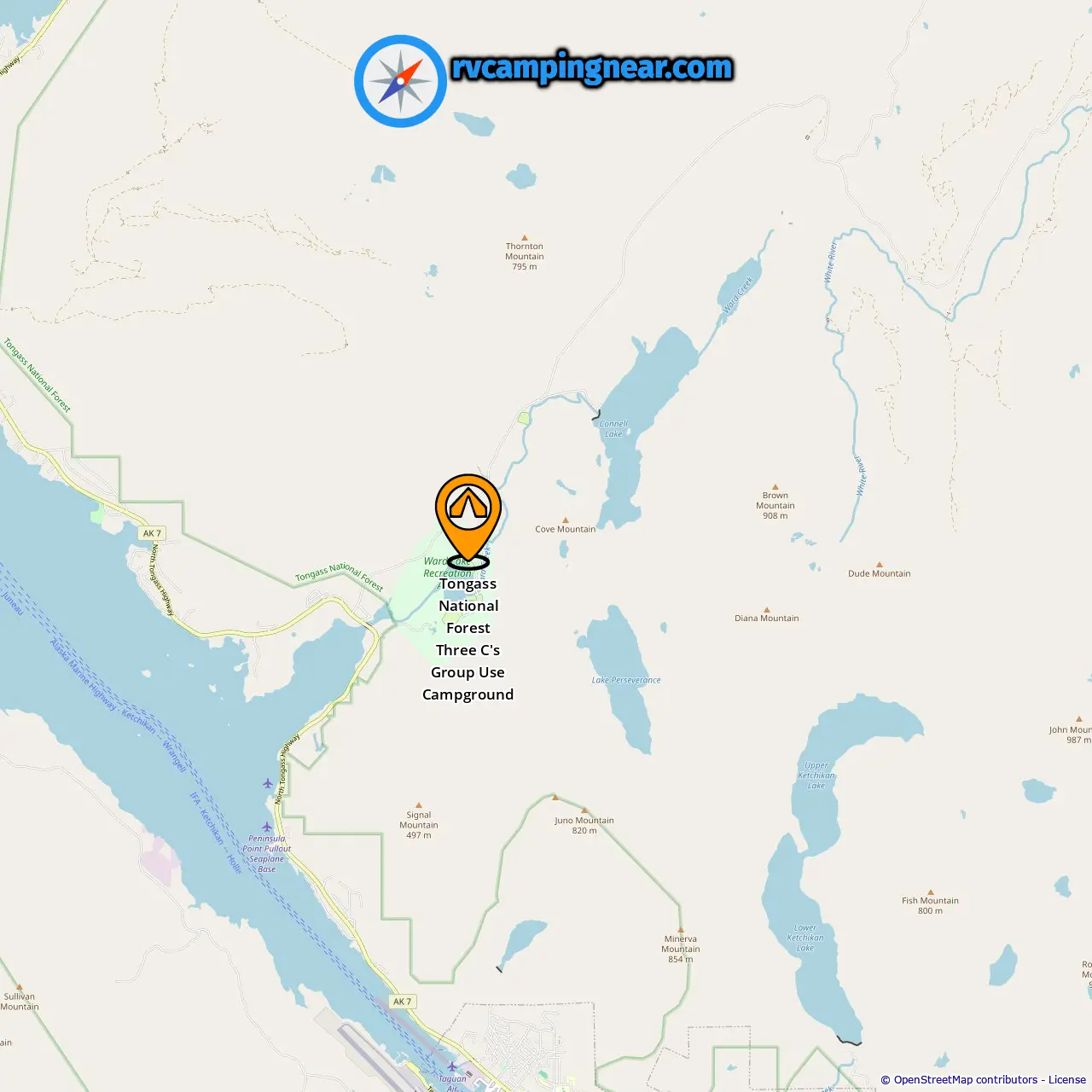The width and height of the screenshot is (1092, 1092).
Task: Select the Connell Lake label
Action: [613, 428]
